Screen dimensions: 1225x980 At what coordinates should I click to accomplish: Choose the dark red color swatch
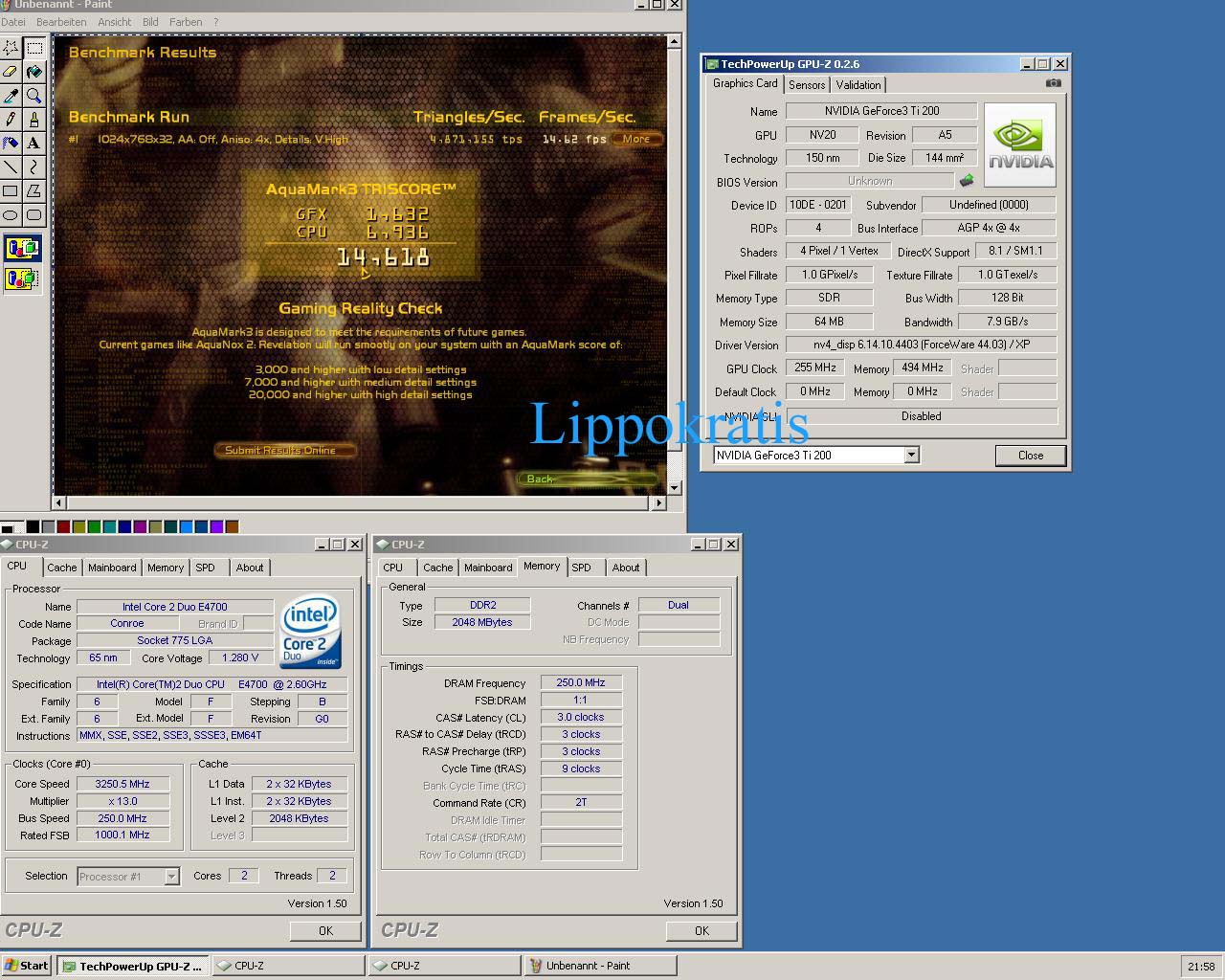[x=63, y=526]
